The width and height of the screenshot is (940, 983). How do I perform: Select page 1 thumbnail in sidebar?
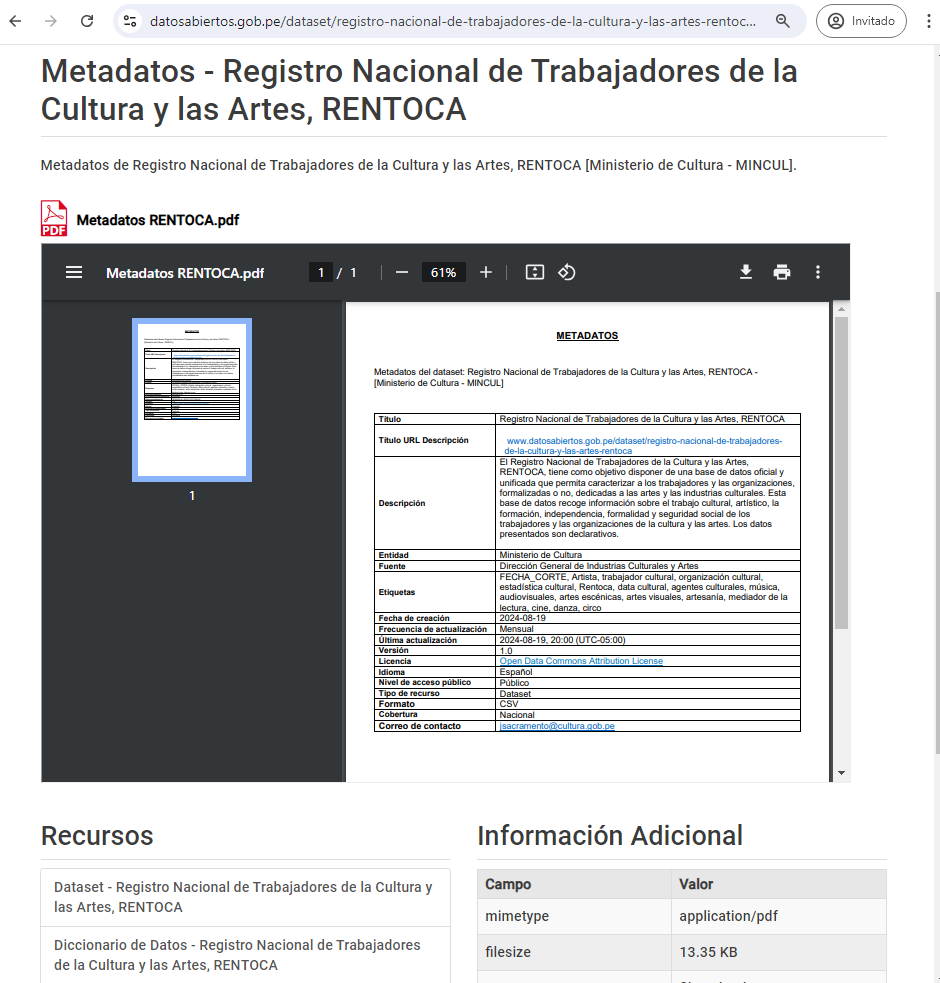pyautogui.click(x=192, y=399)
